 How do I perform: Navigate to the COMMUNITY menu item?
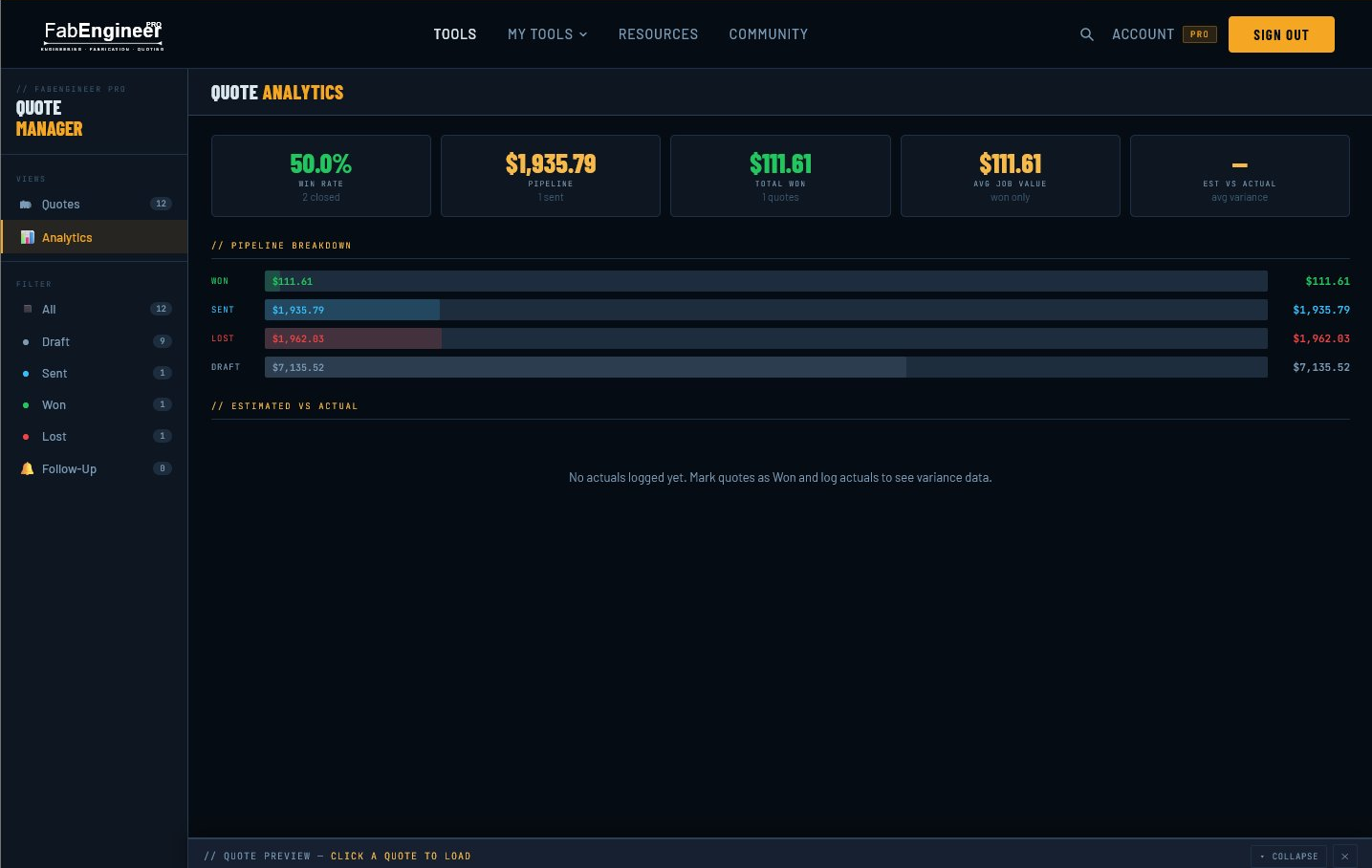coord(768,33)
